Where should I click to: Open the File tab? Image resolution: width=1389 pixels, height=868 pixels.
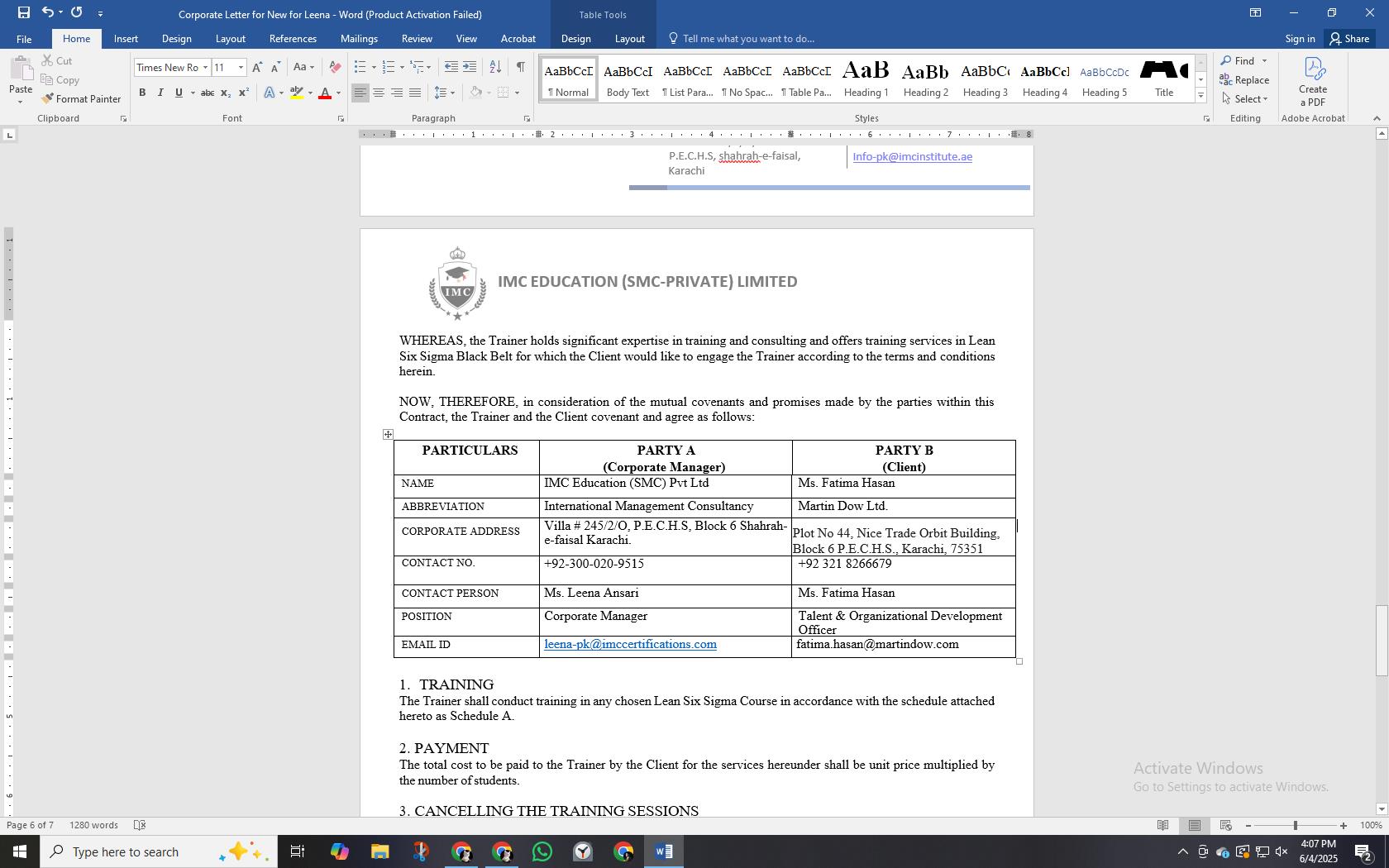tap(24, 39)
